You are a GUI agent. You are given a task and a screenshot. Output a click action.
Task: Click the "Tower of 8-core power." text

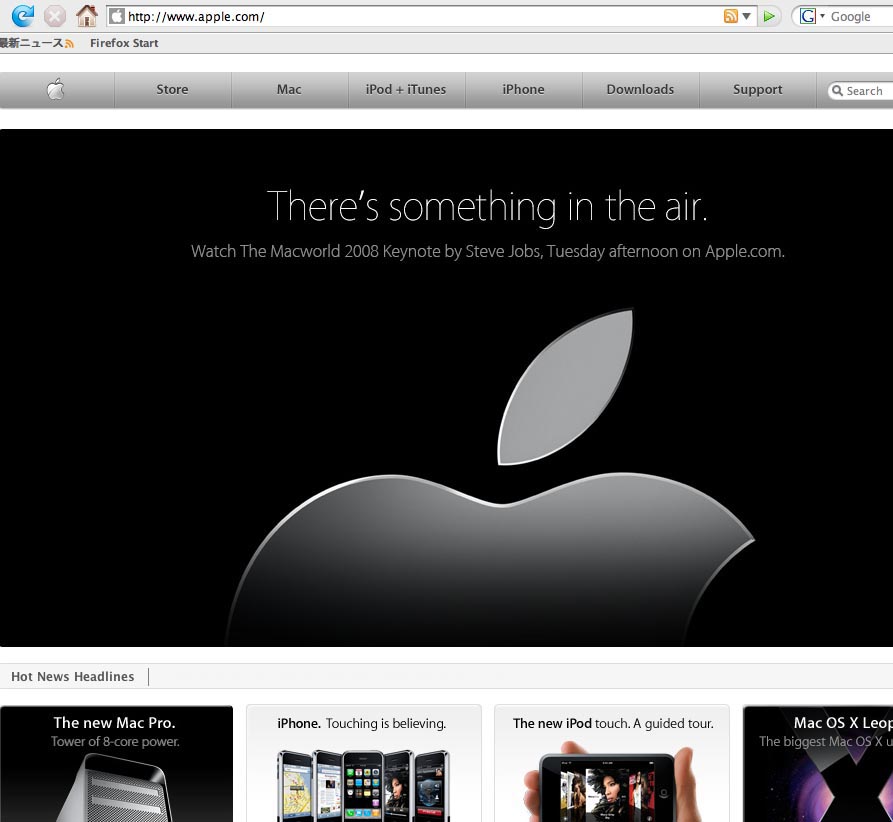(x=115, y=741)
